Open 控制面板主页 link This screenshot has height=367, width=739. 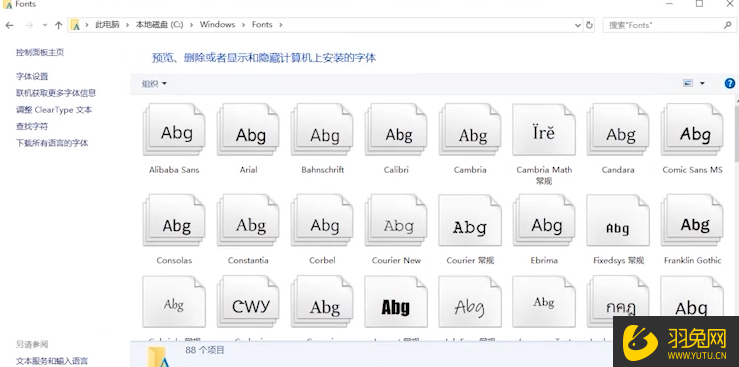tap(40, 53)
